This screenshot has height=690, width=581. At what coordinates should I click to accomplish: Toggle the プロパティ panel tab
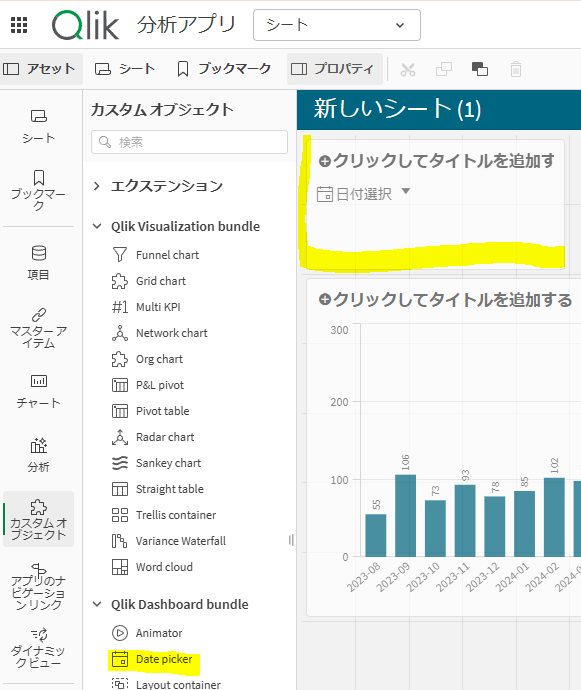(335, 69)
